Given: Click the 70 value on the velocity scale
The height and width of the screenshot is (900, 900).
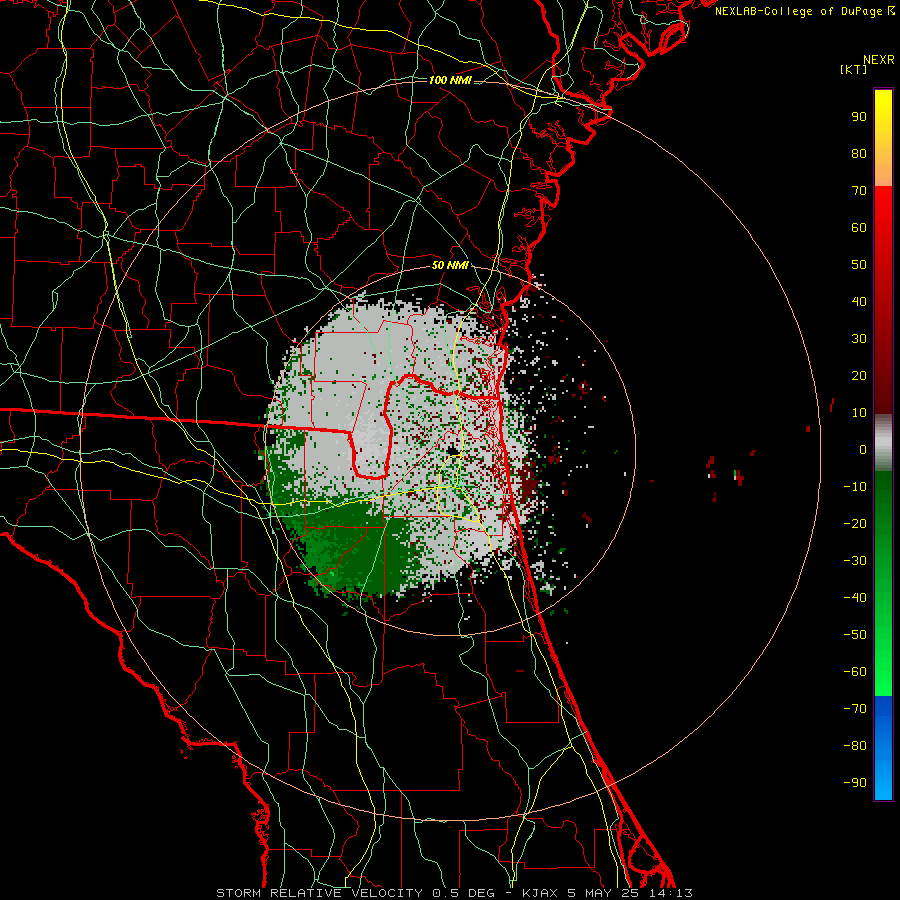Looking at the screenshot, I should (x=859, y=191).
